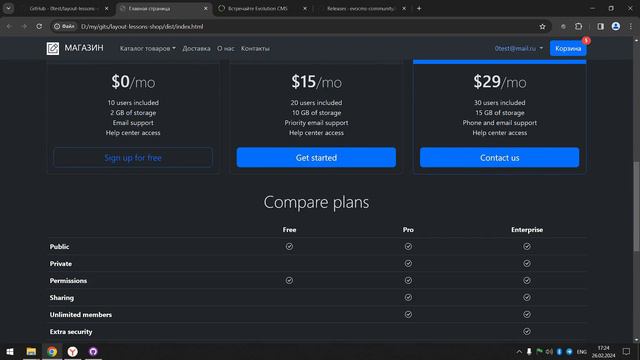Open the Windows Start menu
Screen dimensions: 640x360
click(x=10, y=351)
